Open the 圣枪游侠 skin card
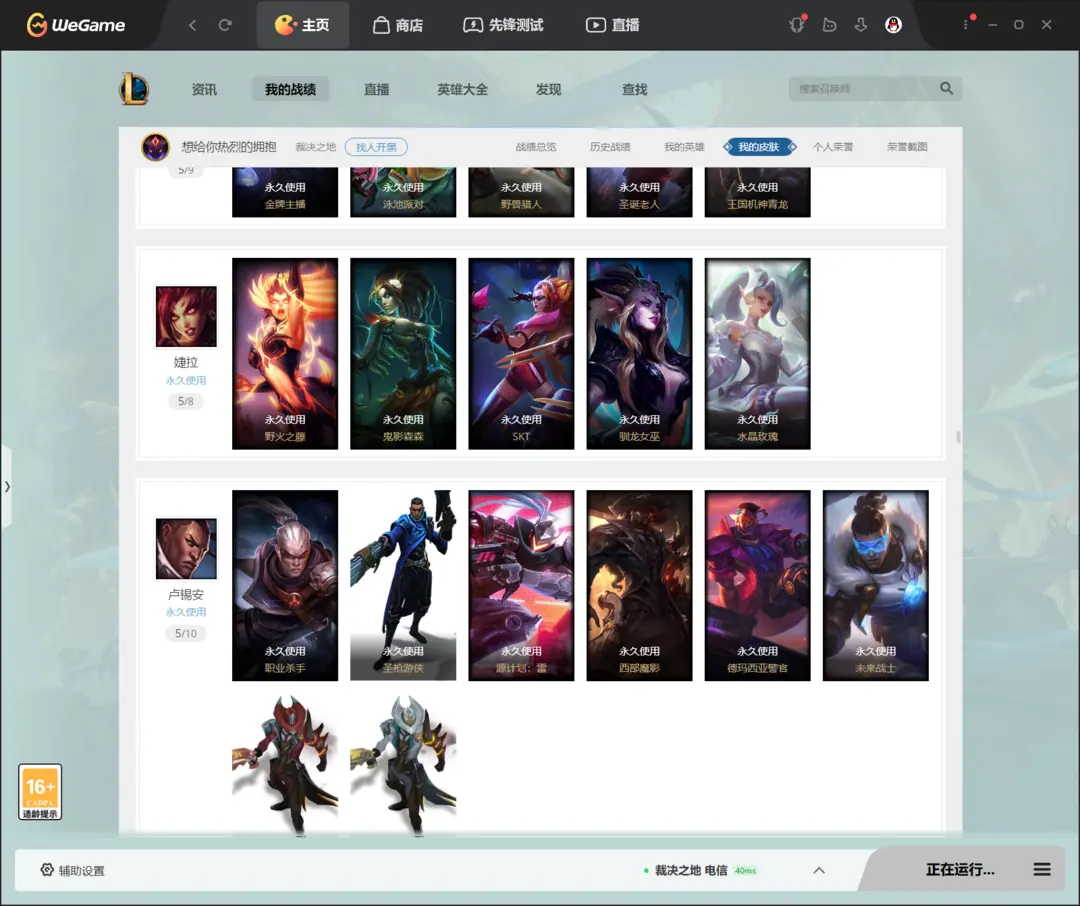The height and width of the screenshot is (906, 1080). click(403, 586)
